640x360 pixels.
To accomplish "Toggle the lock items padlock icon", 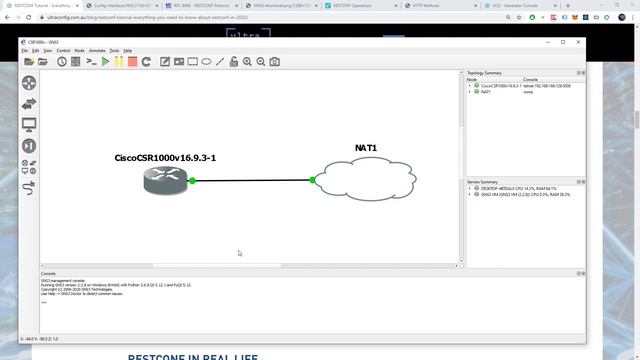I will click(x=233, y=62).
